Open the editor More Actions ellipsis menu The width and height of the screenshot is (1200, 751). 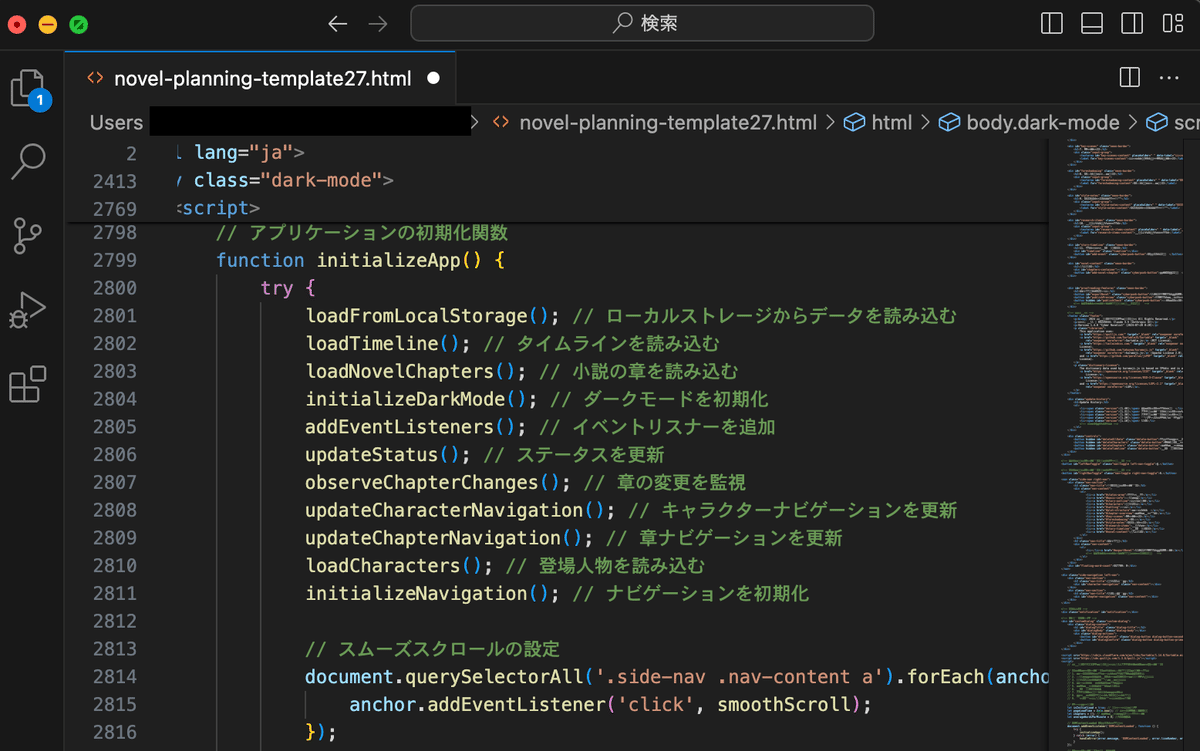click(1169, 78)
